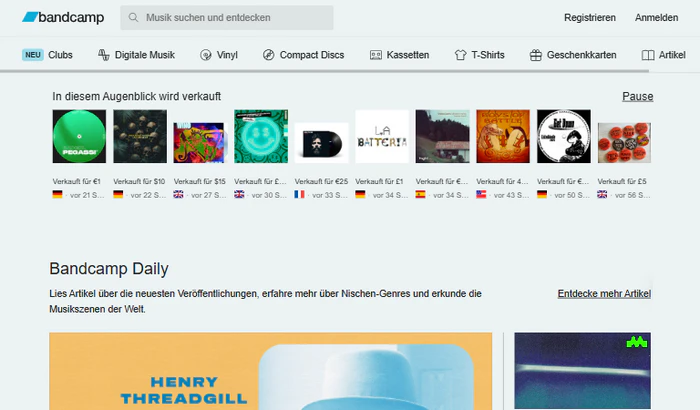Open the Artikel book icon
The height and width of the screenshot is (410, 700).
(648, 55)
